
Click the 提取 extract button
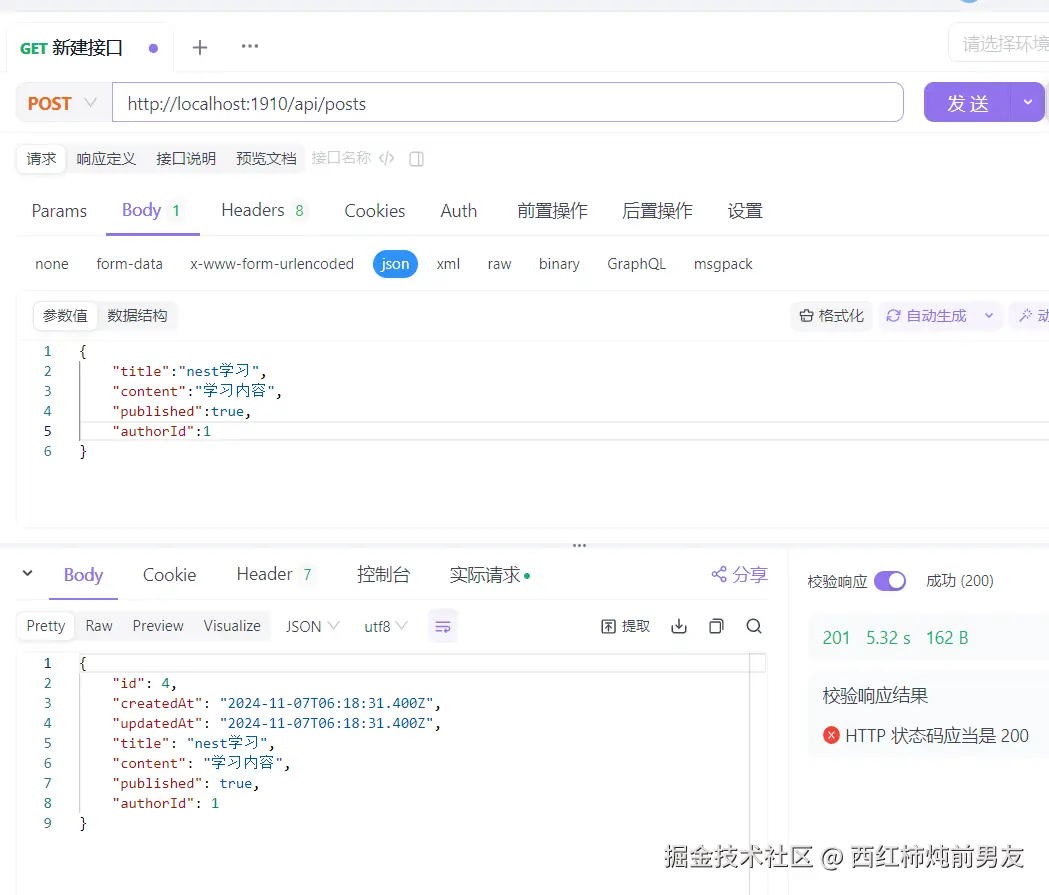pyautogui.click(x=626, y=626)
